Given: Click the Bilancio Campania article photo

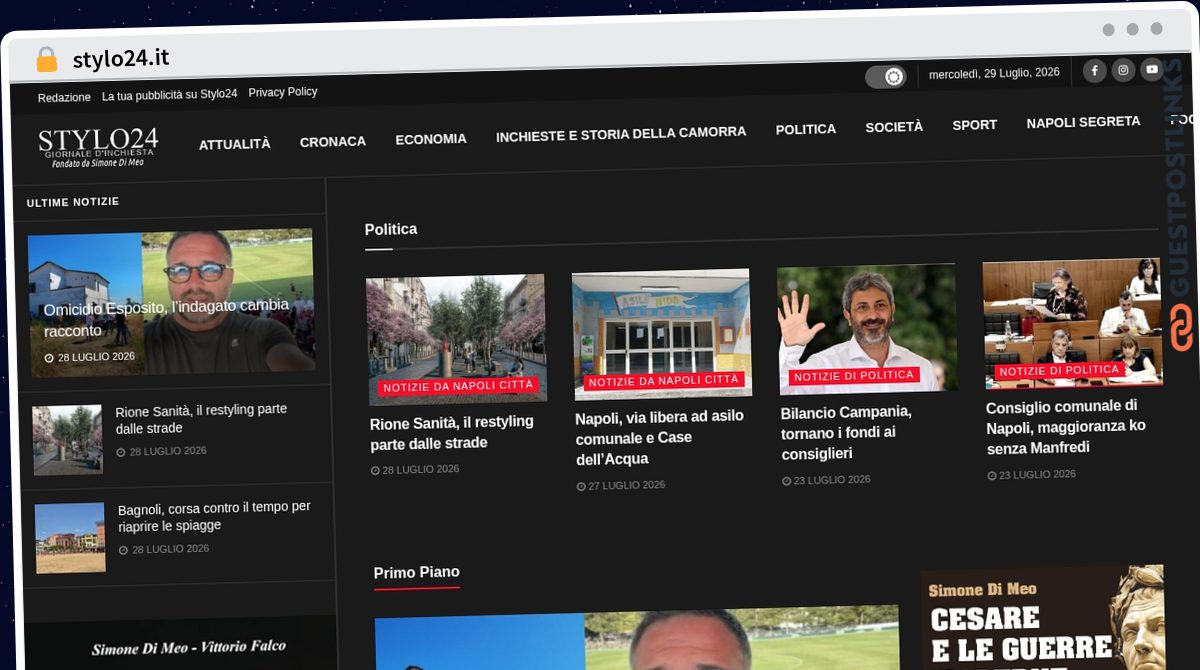Looking at the screenshot, I should [867, 328].
